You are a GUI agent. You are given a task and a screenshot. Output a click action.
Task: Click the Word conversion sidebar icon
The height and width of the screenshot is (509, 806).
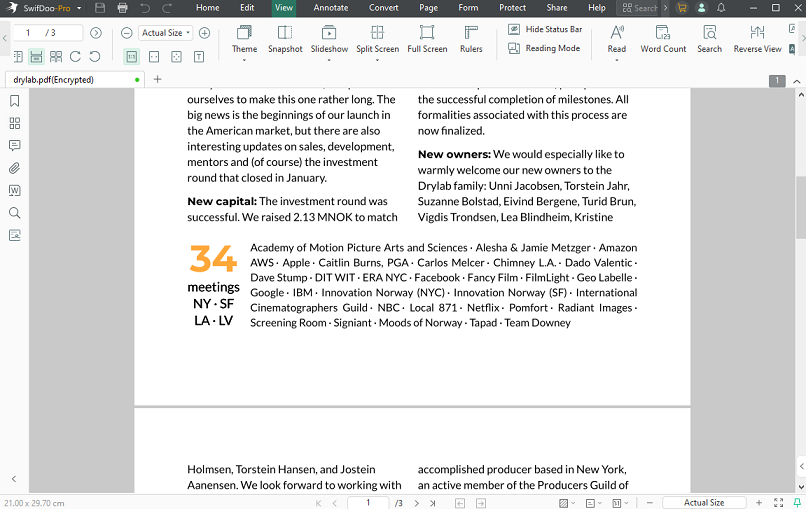[14, 191]
